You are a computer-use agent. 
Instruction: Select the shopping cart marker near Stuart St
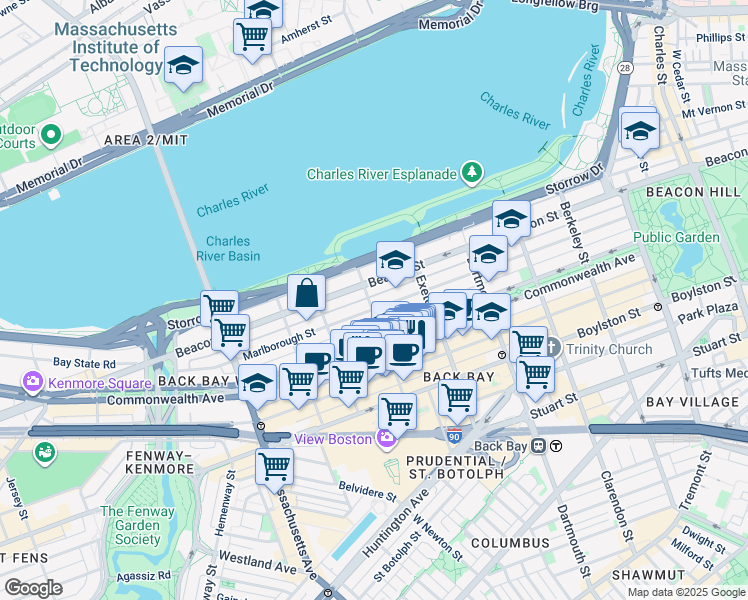tap(535, 378)
